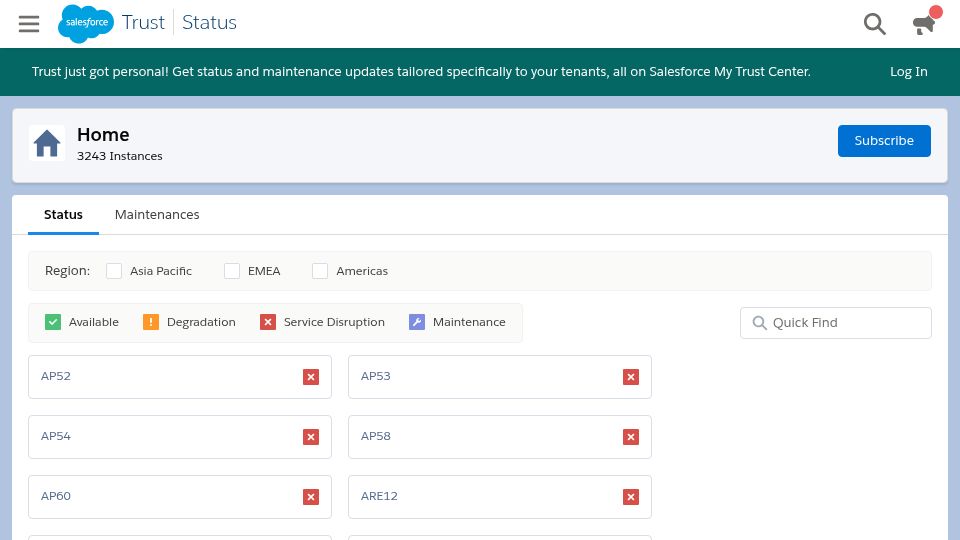Open the AP60 instance card
Screen dimensions: 960x540
(x=180, y=497)
